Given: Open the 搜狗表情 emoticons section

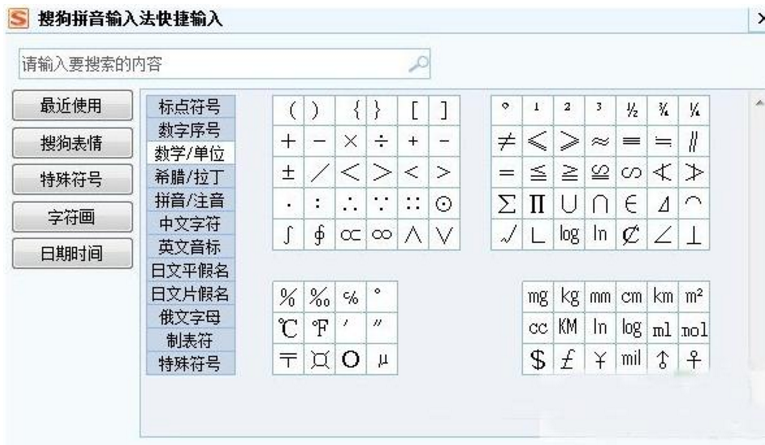Looking at the screenshot, I should pyautogui.click(x=72, y=142).
